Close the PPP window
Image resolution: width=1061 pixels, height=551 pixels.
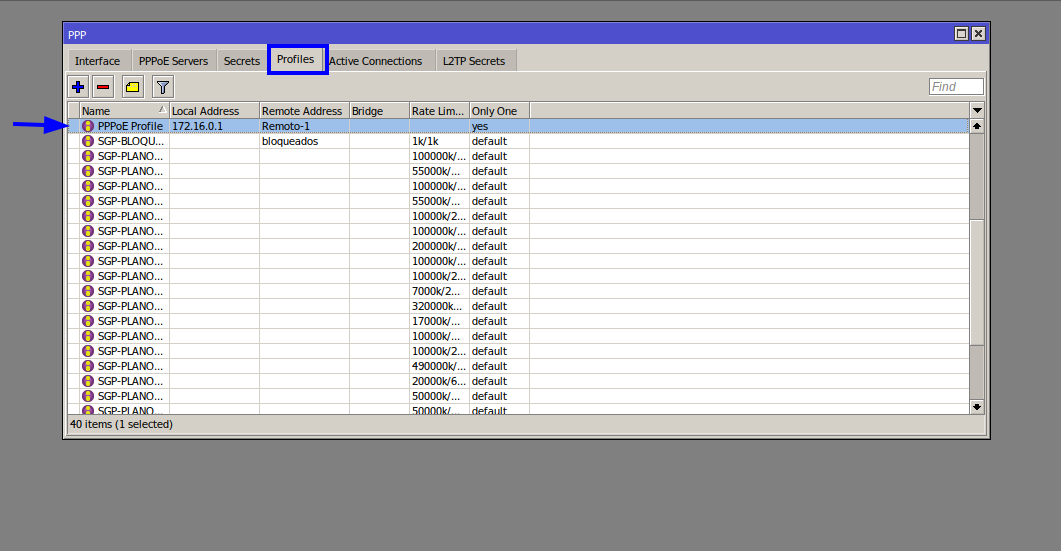(978, 34)
